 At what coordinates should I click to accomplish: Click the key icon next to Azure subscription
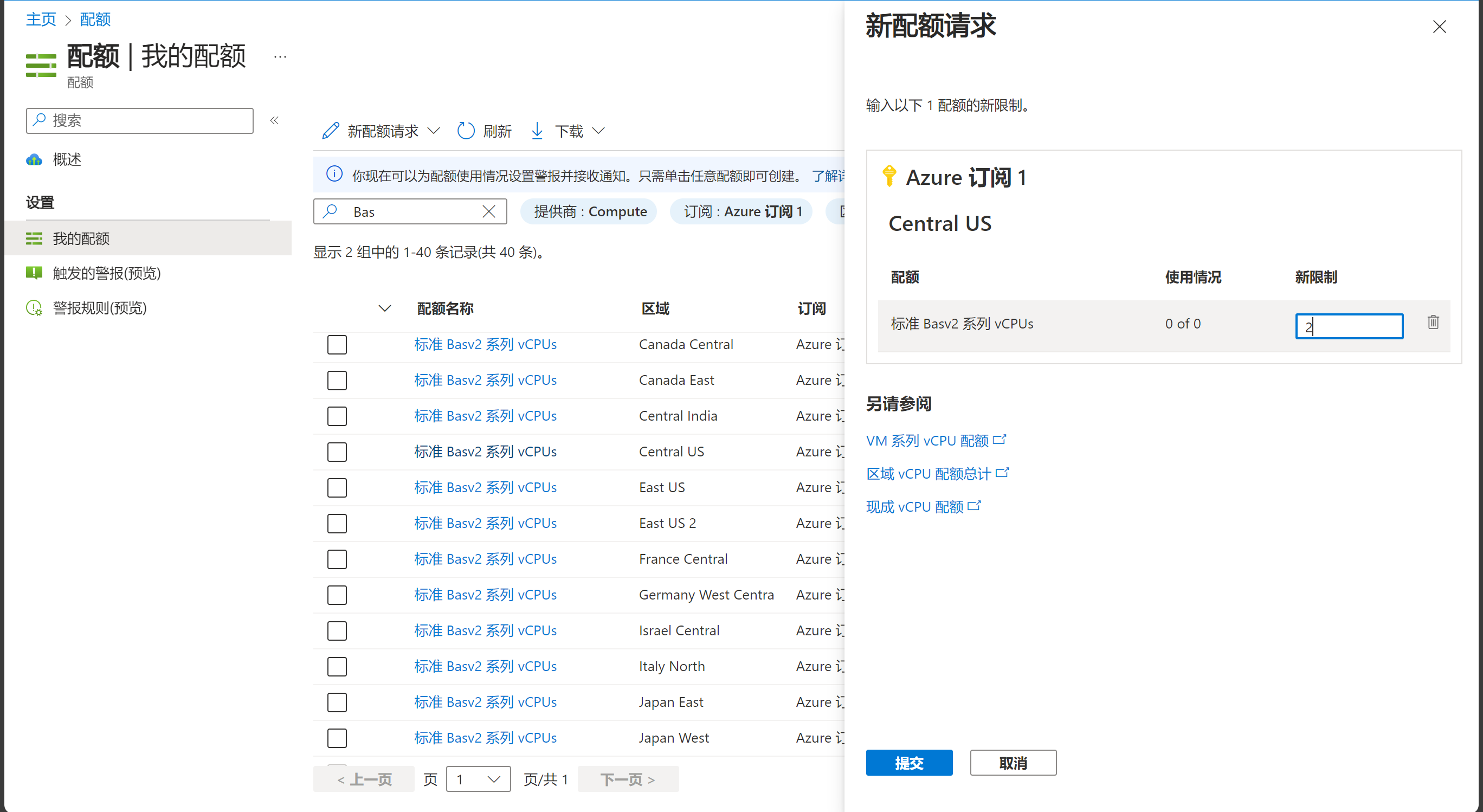pos(889,177)
